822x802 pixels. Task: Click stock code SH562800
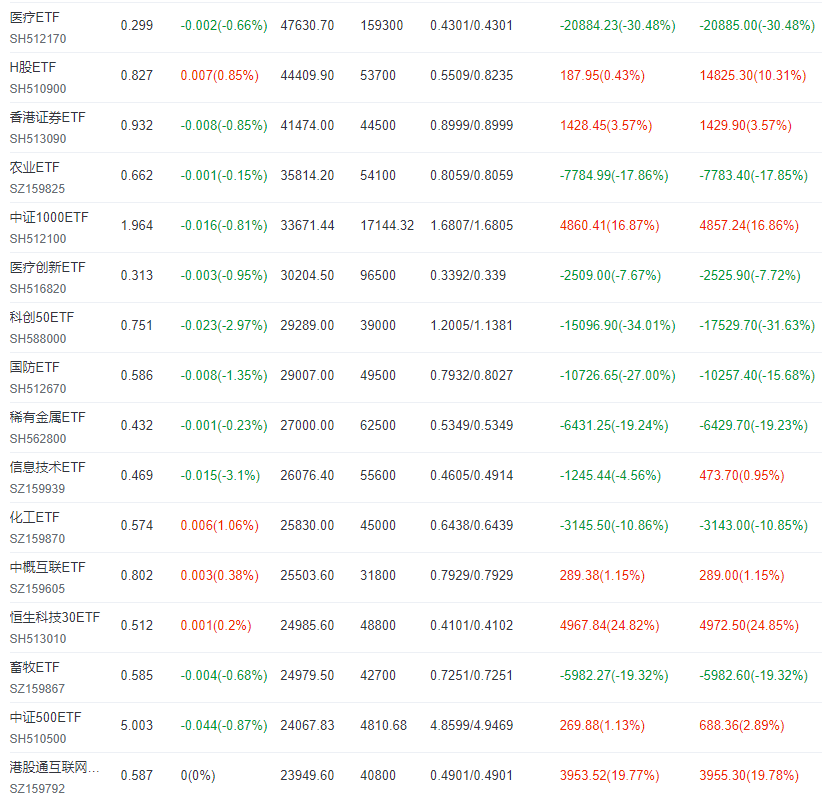click(38, 439)
